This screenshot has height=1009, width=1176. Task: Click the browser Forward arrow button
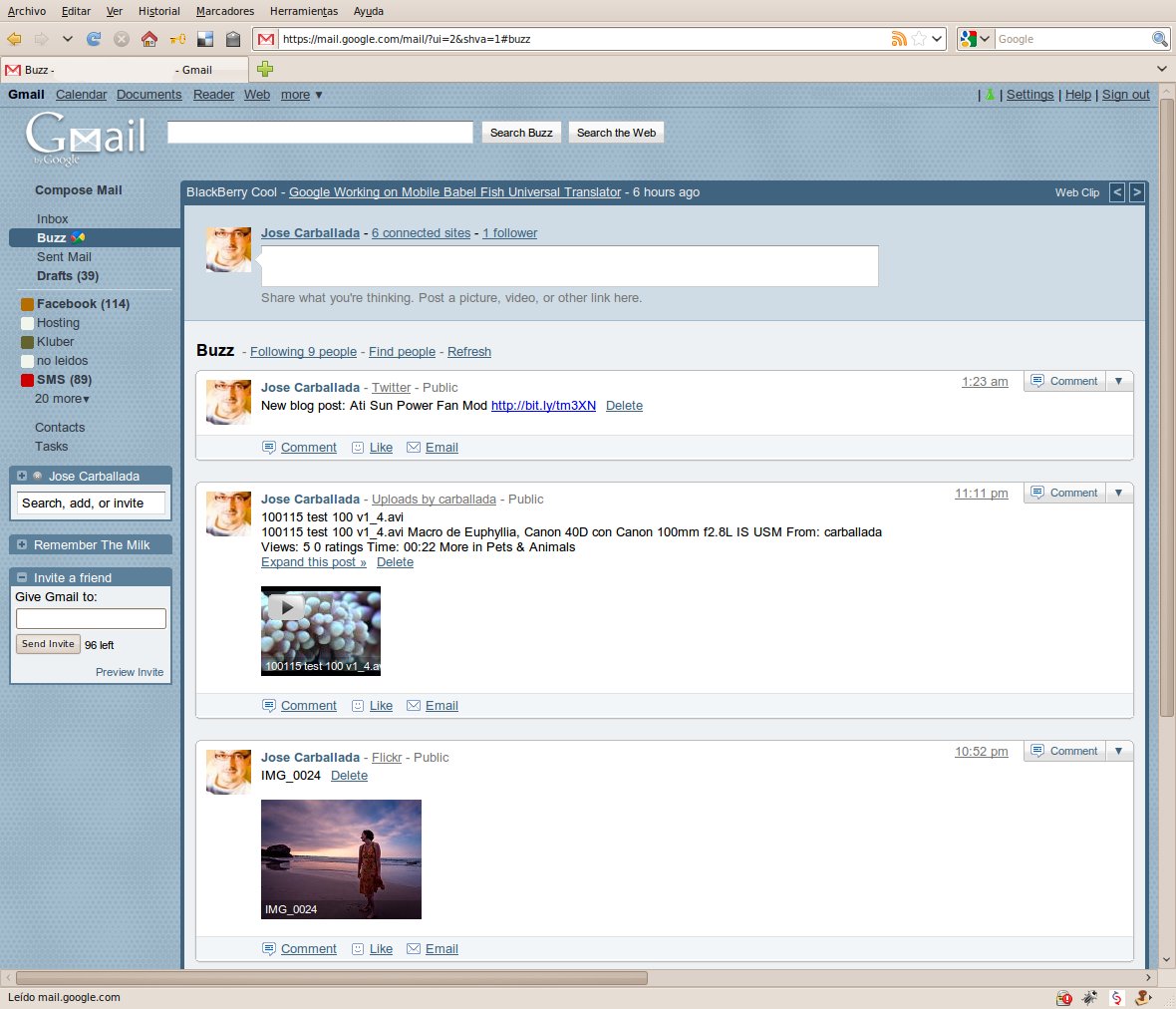(x=41, y=39)
